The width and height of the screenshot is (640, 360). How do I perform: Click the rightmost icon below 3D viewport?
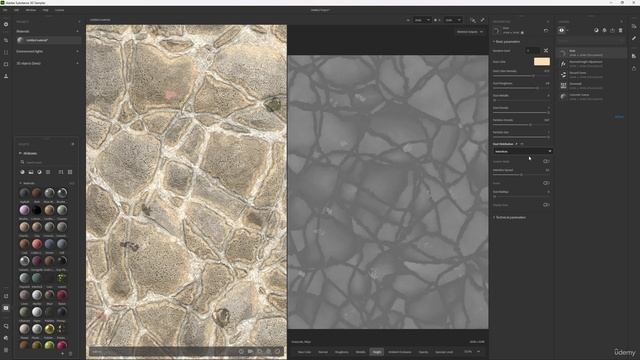coord(278,351)
